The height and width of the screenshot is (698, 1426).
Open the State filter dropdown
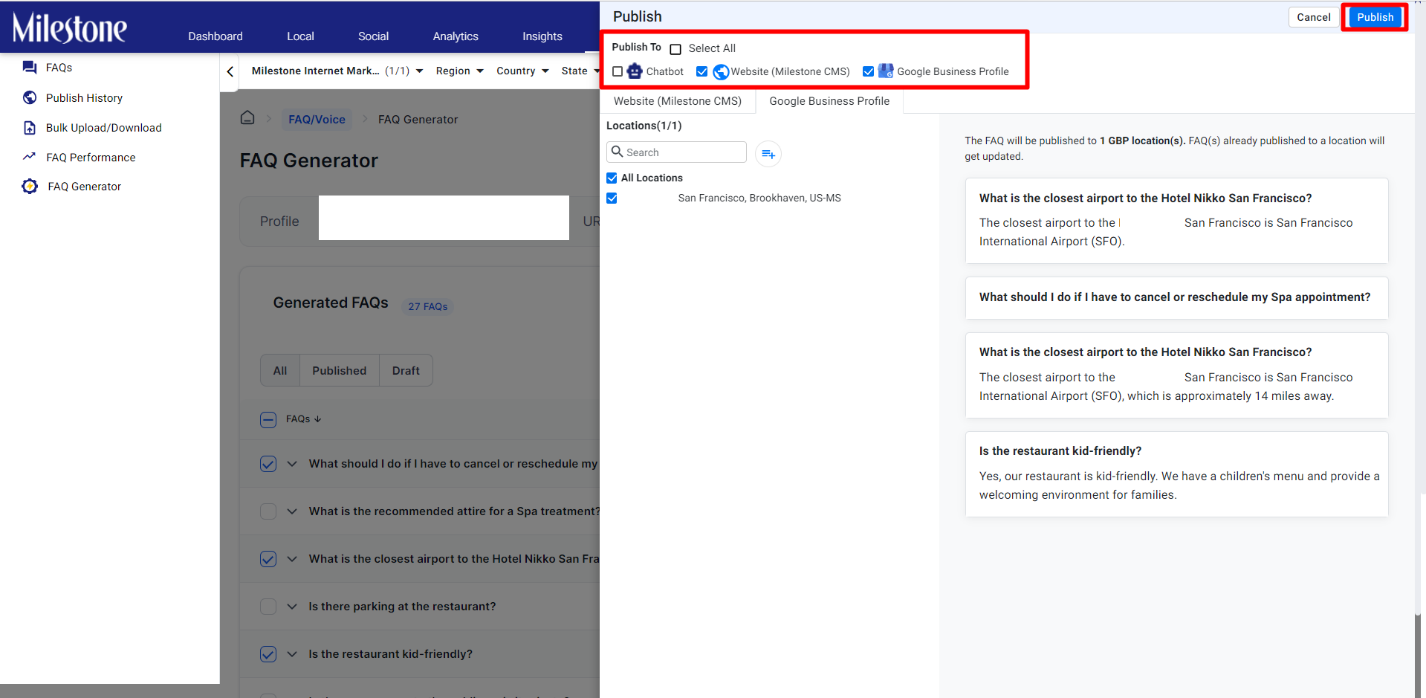click(x=580, y=71)
